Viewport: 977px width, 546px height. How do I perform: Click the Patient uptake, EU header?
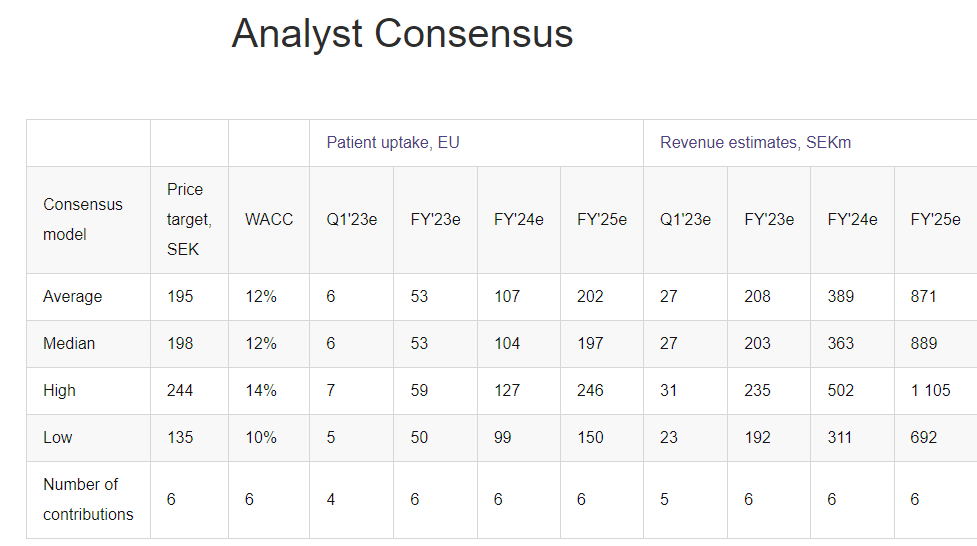[x=393, y=143]
